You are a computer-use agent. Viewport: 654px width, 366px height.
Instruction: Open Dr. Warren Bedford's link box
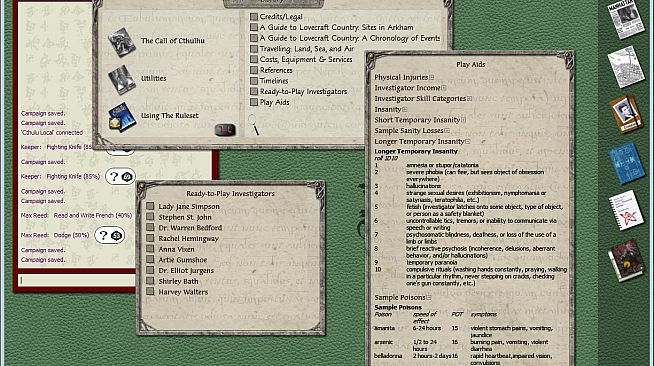pyautogui.click(x=150, y=227)
